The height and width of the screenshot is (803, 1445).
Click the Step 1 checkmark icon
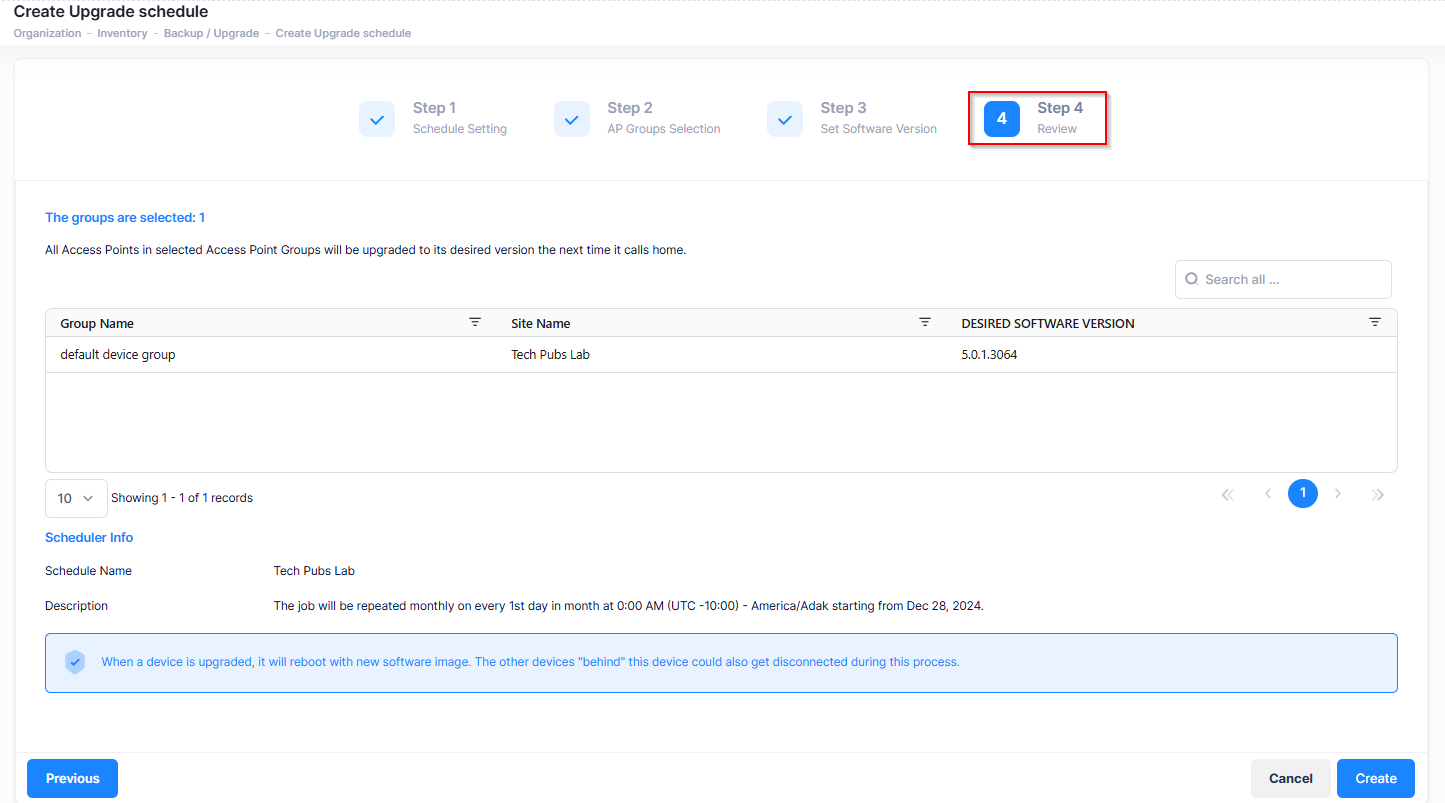377,119
